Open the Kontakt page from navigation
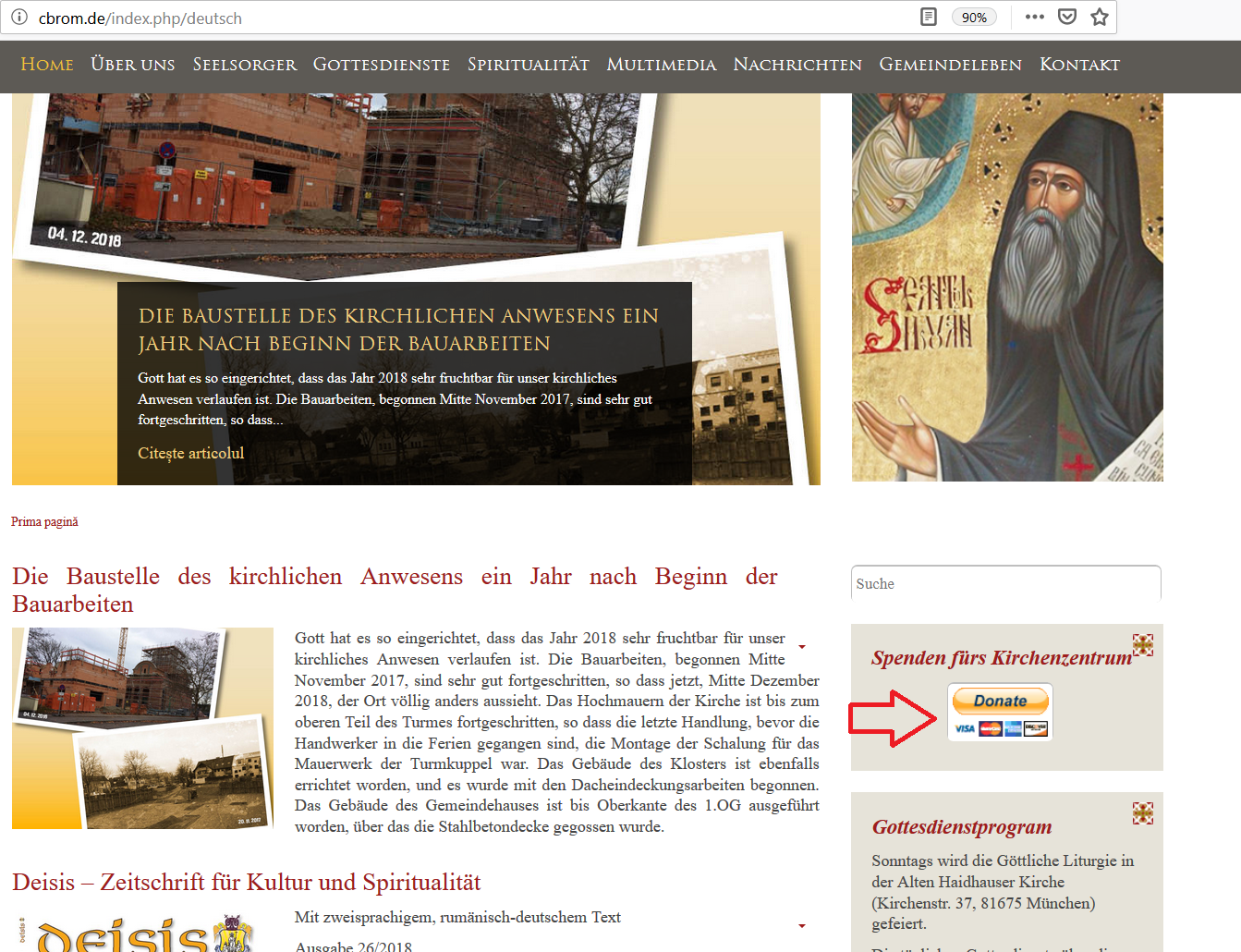Image resolution: width=1241 pixels, height=952 pixels. (x=1079, y=65)
